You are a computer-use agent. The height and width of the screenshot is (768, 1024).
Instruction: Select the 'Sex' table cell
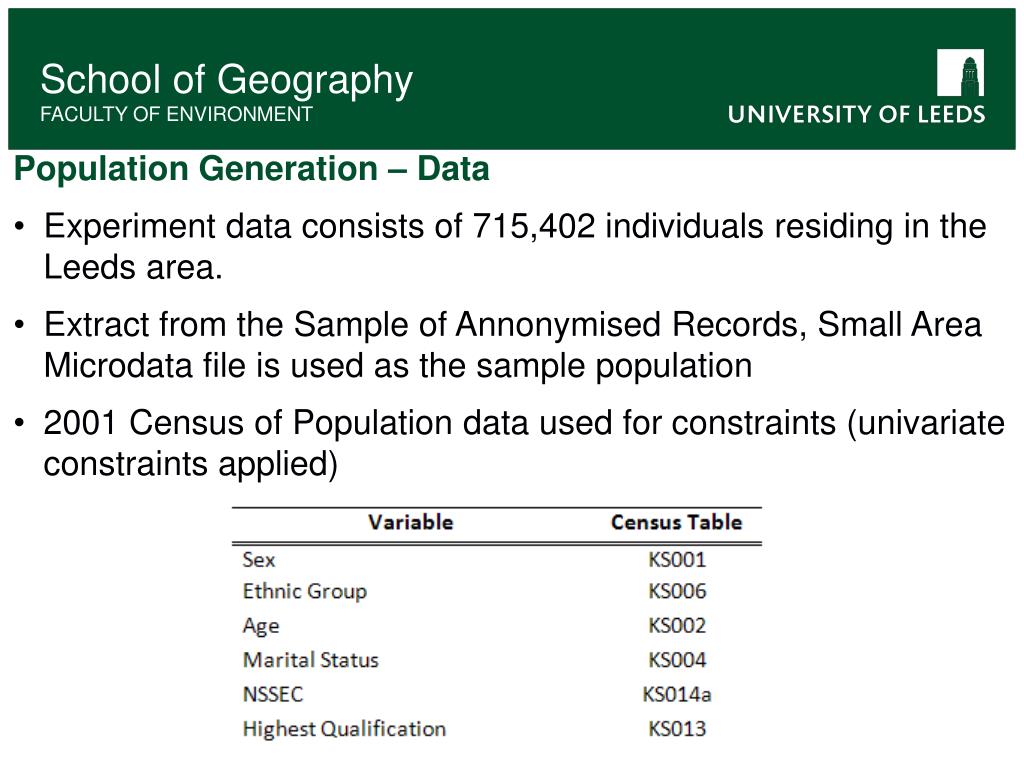[259, 560]
